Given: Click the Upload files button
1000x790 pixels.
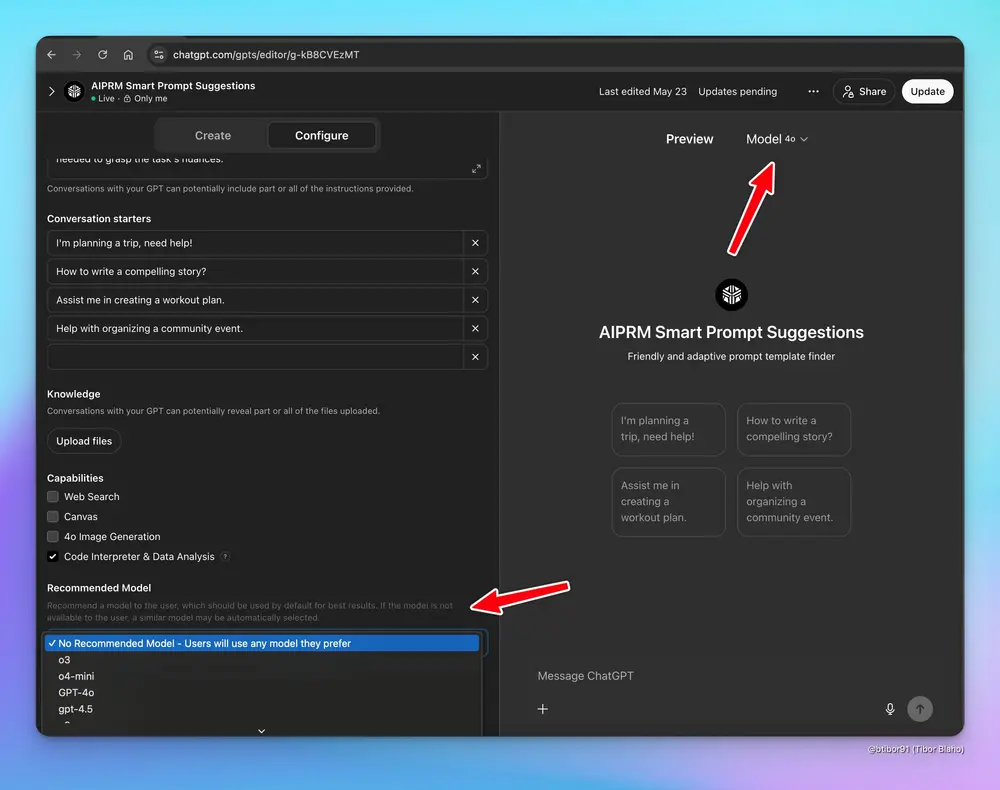Looking at the screenshot, I should (84, 441).
